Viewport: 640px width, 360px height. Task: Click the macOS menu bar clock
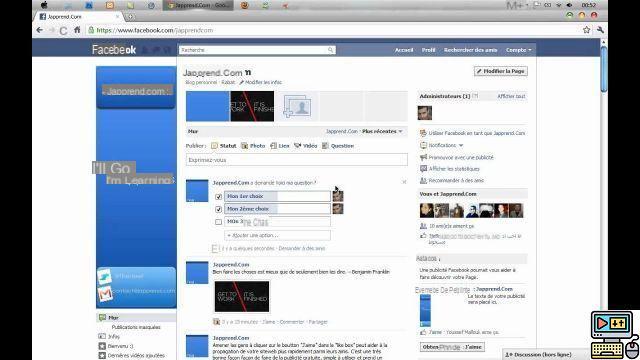click(588, 5)
